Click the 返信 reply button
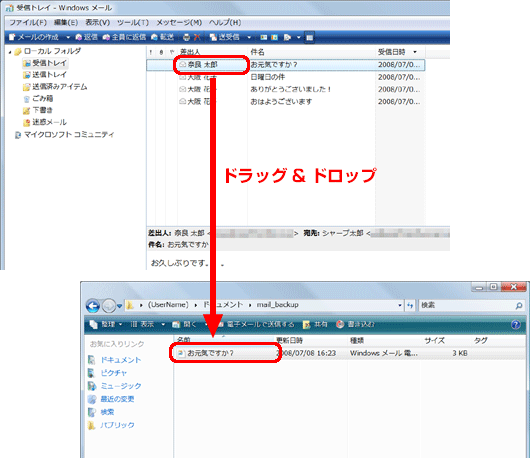Image resolution: width=530 pixels, height=458 pixels. tap(87, 37)
